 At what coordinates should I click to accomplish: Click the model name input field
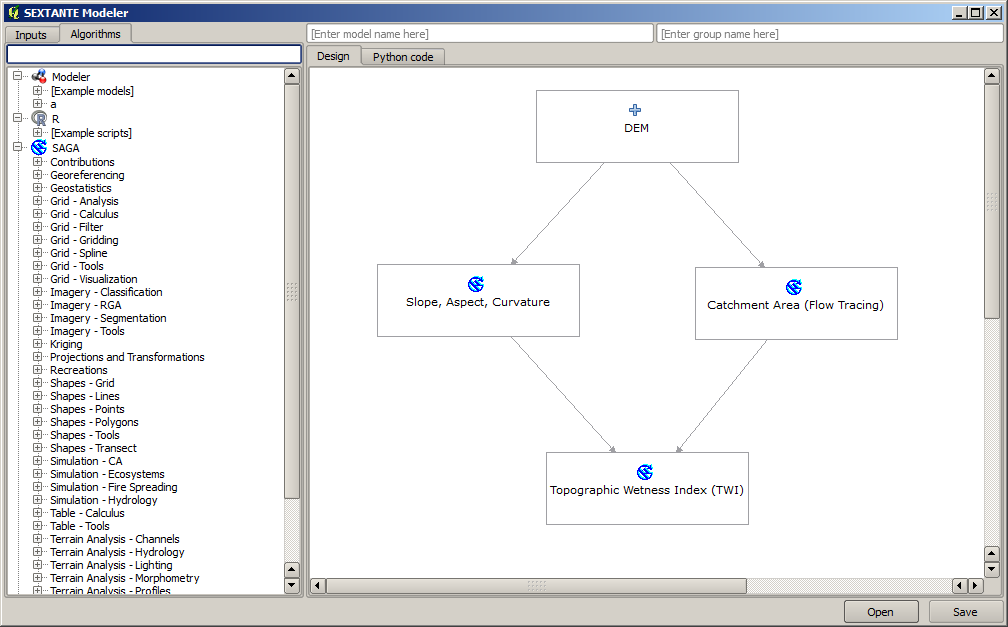pos(480,34)
